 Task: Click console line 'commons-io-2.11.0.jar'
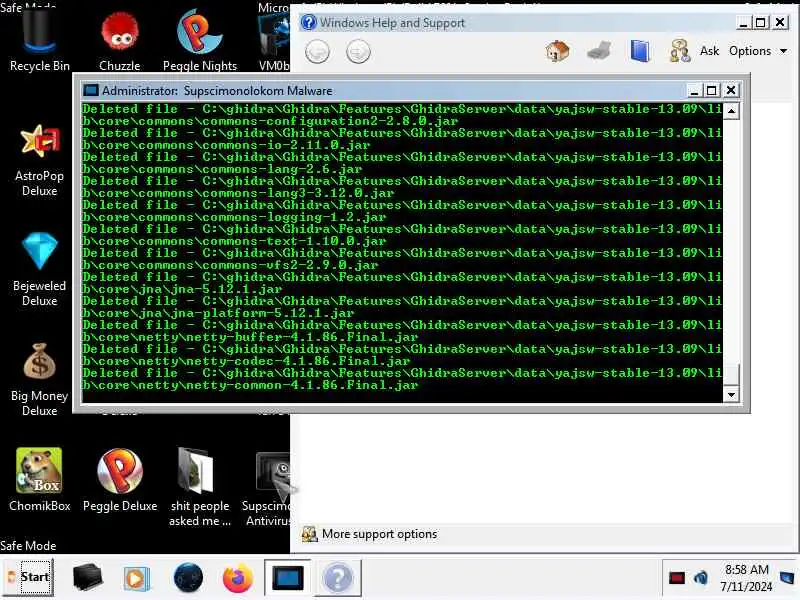pos(227,145)
